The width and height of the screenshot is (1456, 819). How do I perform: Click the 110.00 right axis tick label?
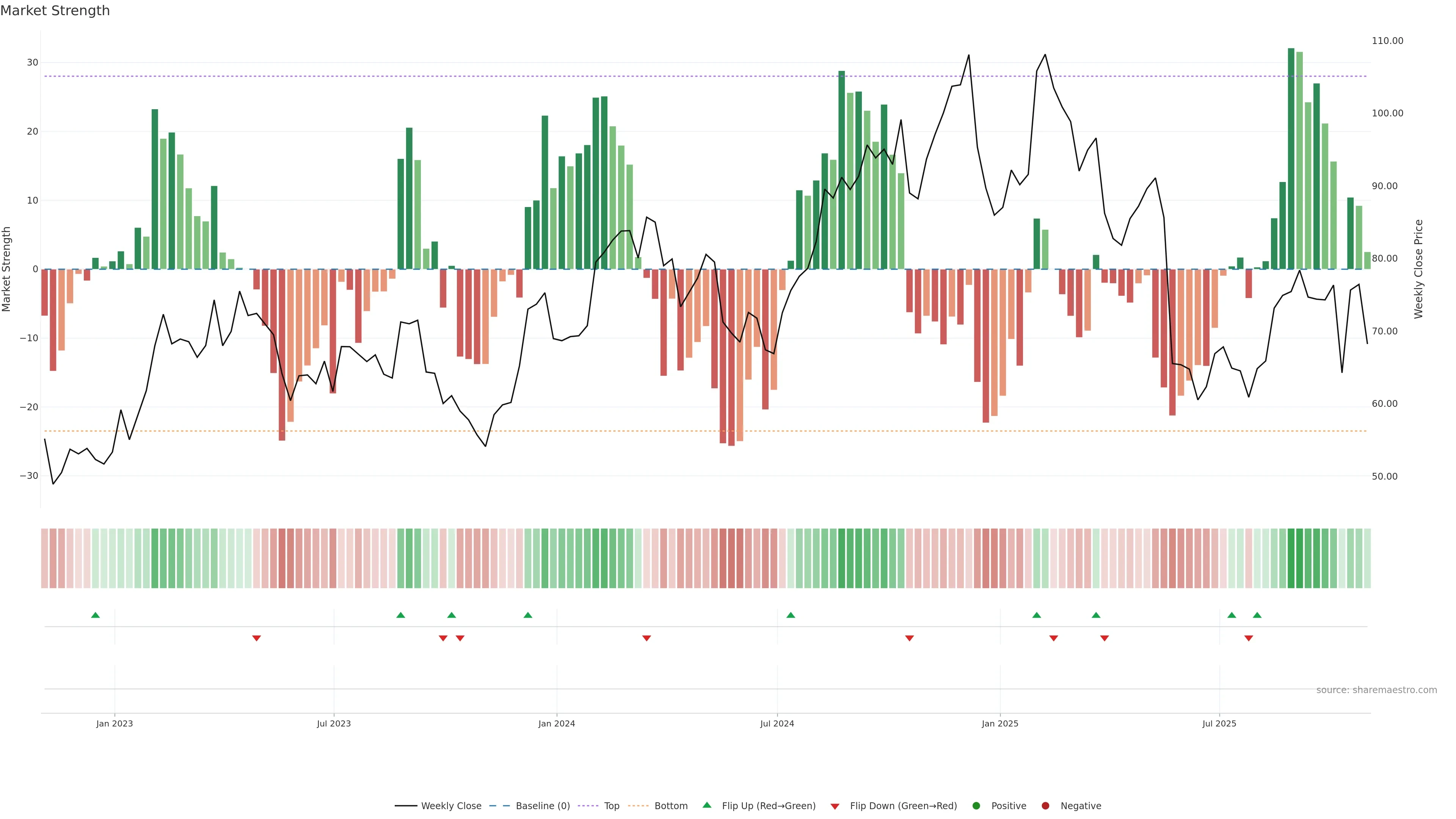1387,41
